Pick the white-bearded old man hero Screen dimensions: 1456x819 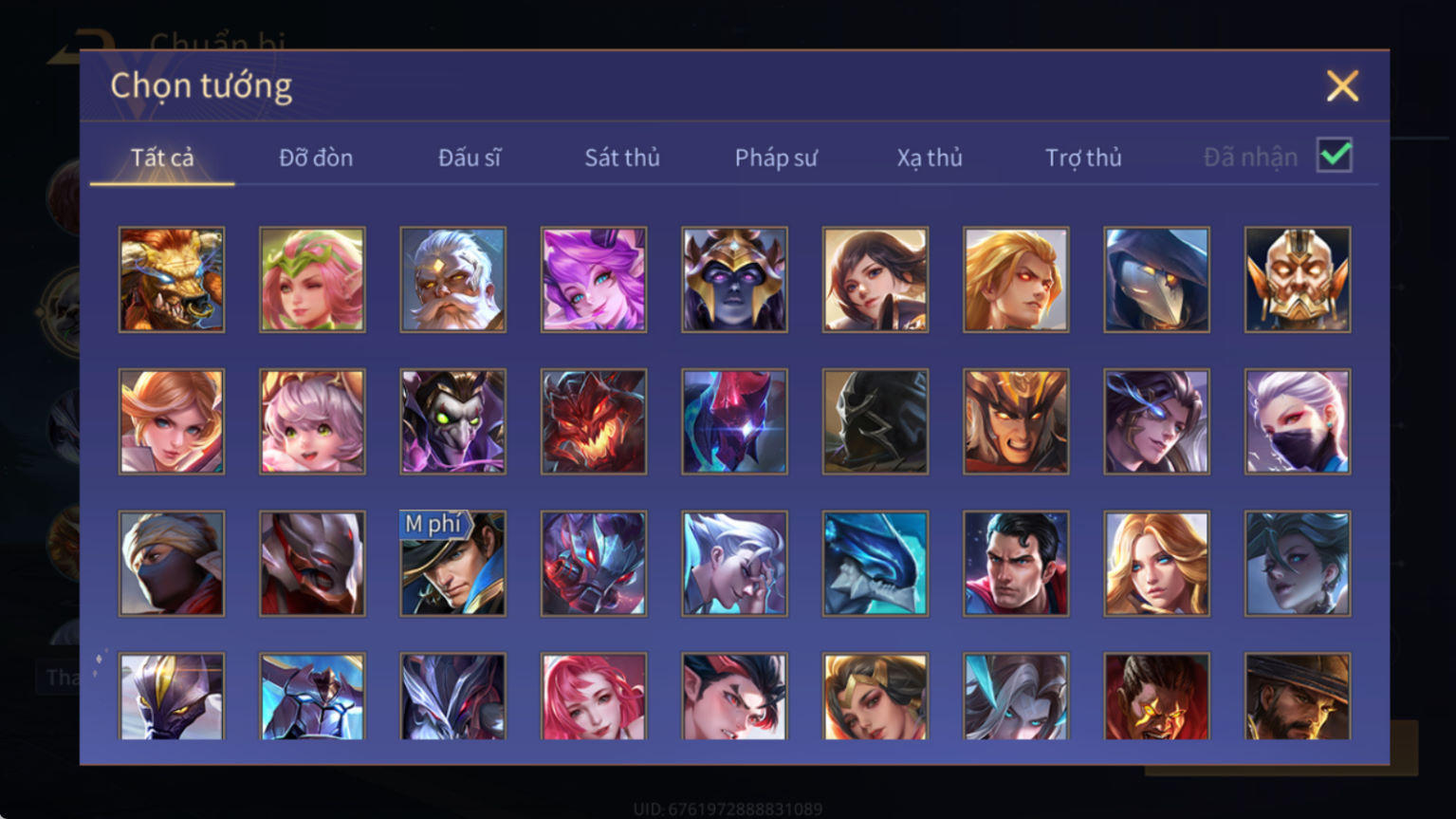453,280
